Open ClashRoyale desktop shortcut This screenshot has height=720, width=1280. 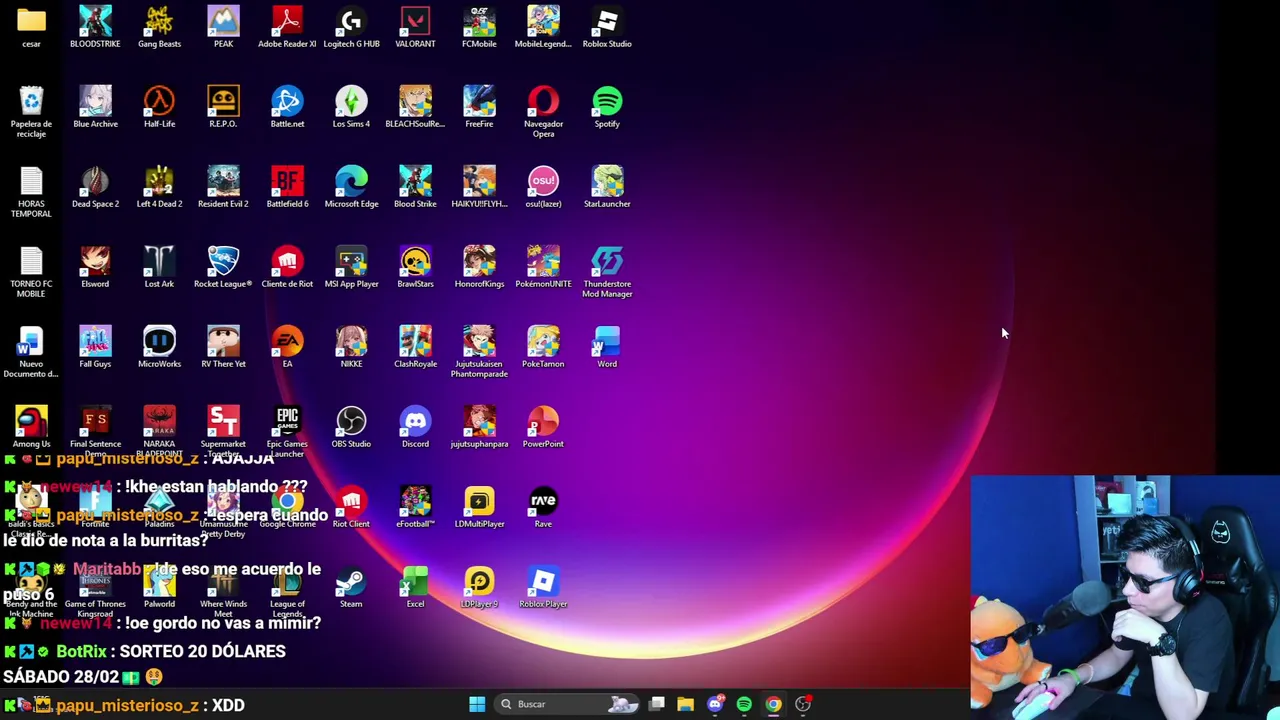pos(415,347)
